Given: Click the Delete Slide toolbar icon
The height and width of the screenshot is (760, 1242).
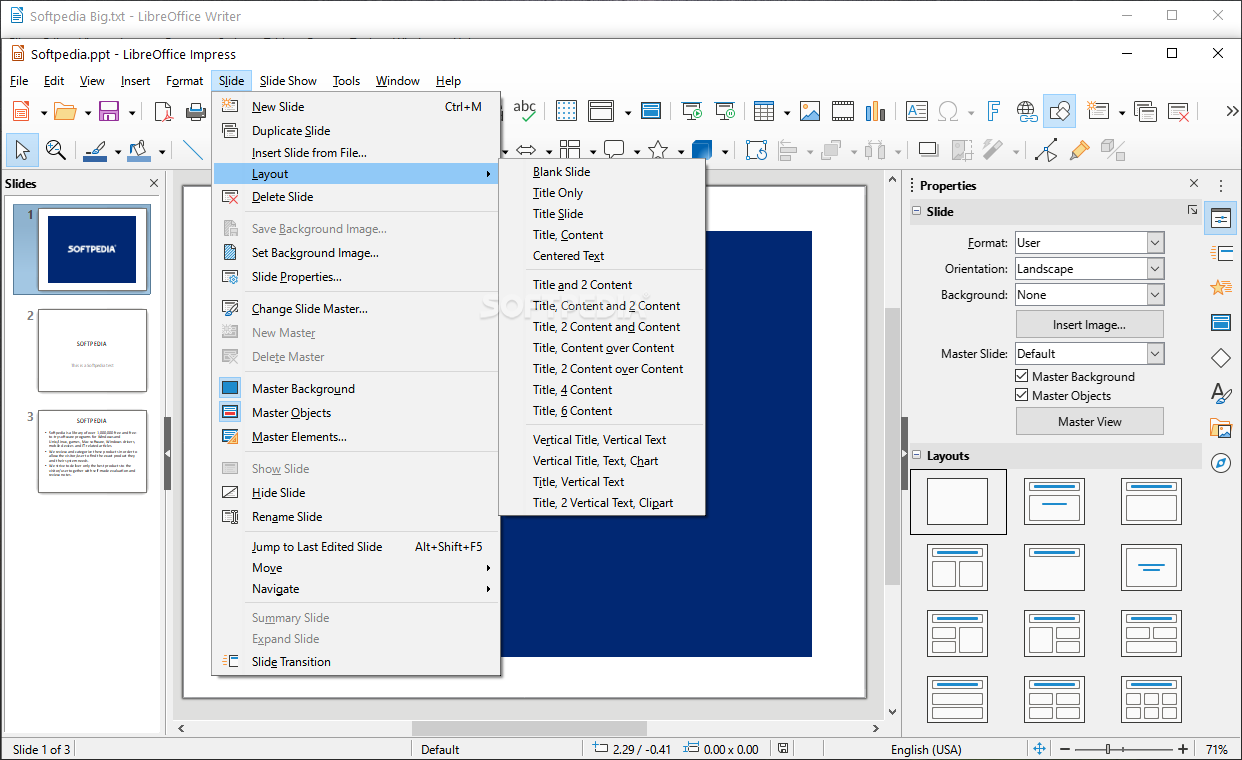Looking at the screenshot, I should 1179,111.
